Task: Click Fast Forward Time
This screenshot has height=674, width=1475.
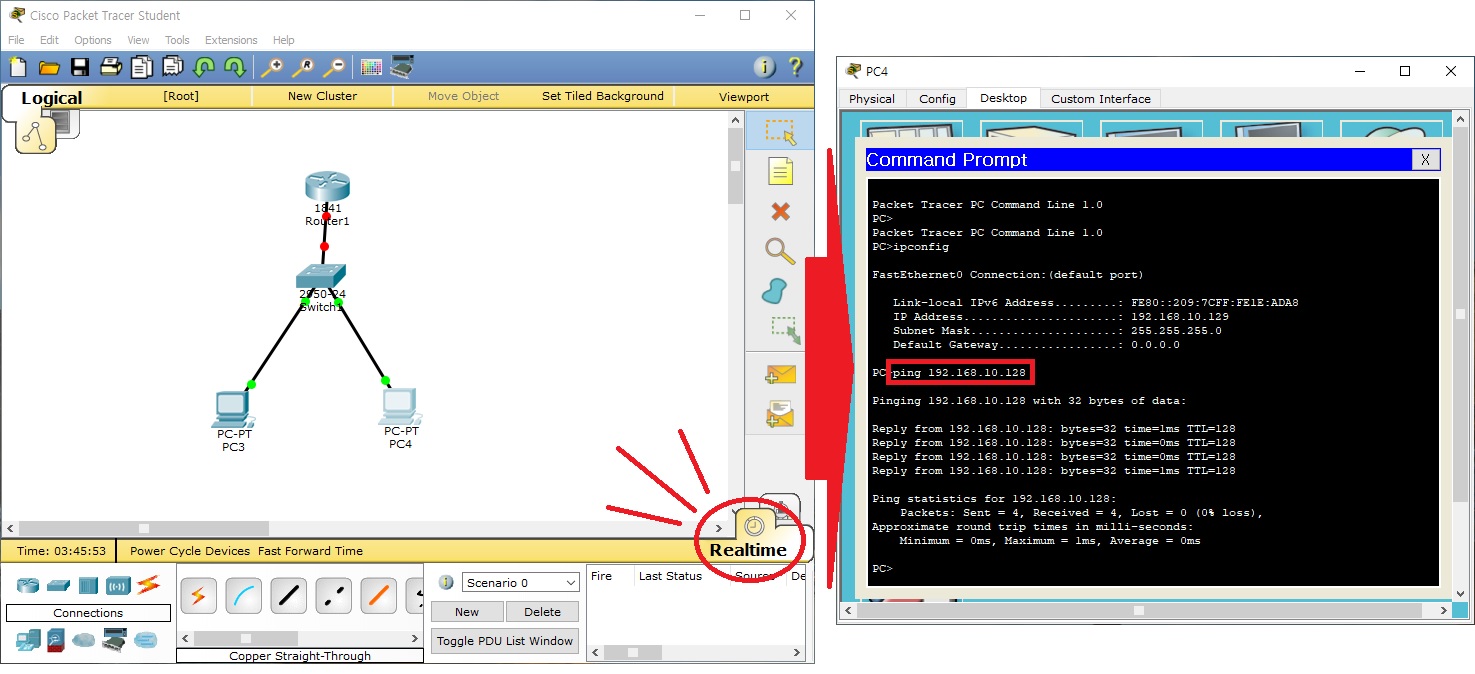Action: [310, 551]
